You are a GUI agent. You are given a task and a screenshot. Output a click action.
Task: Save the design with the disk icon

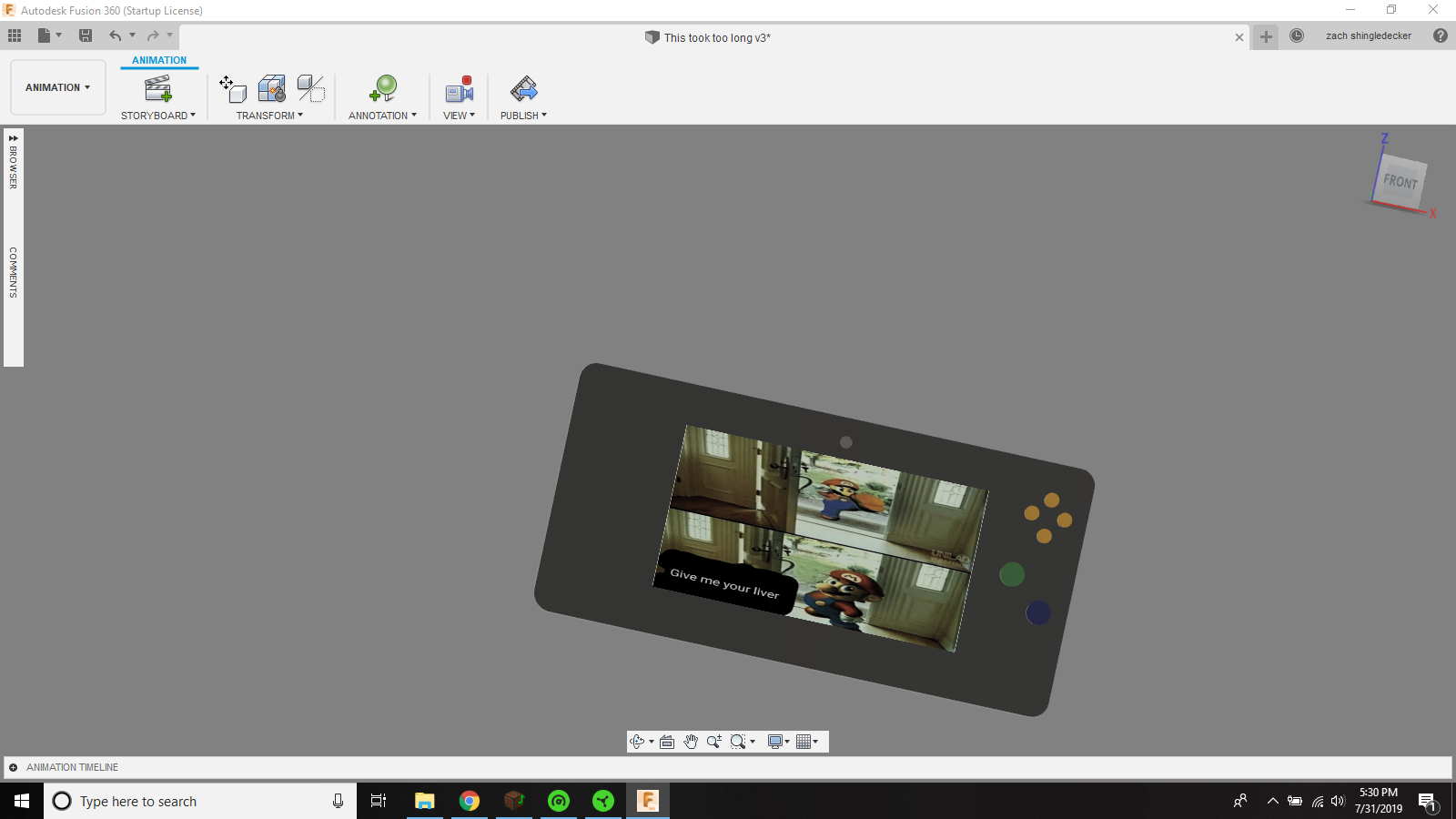pyautogui.click(x=86, y=35)
